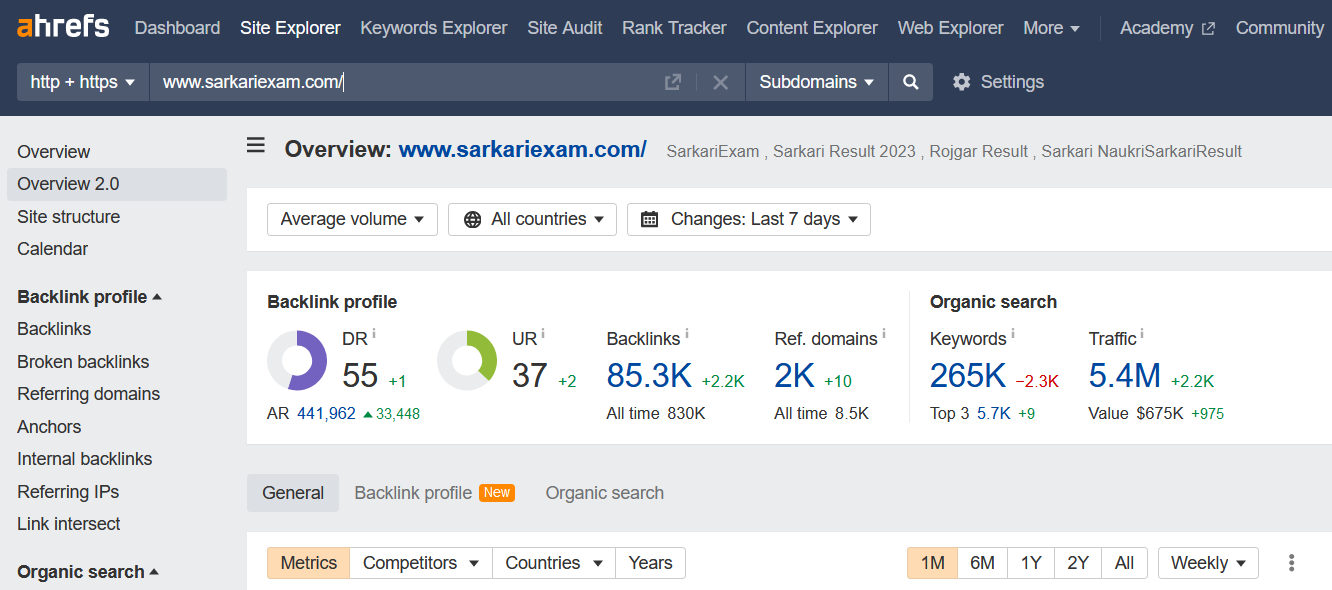This screenshot has width=1332, height=590.
Task: Click the search magnifier button
Action: (910, 82)
